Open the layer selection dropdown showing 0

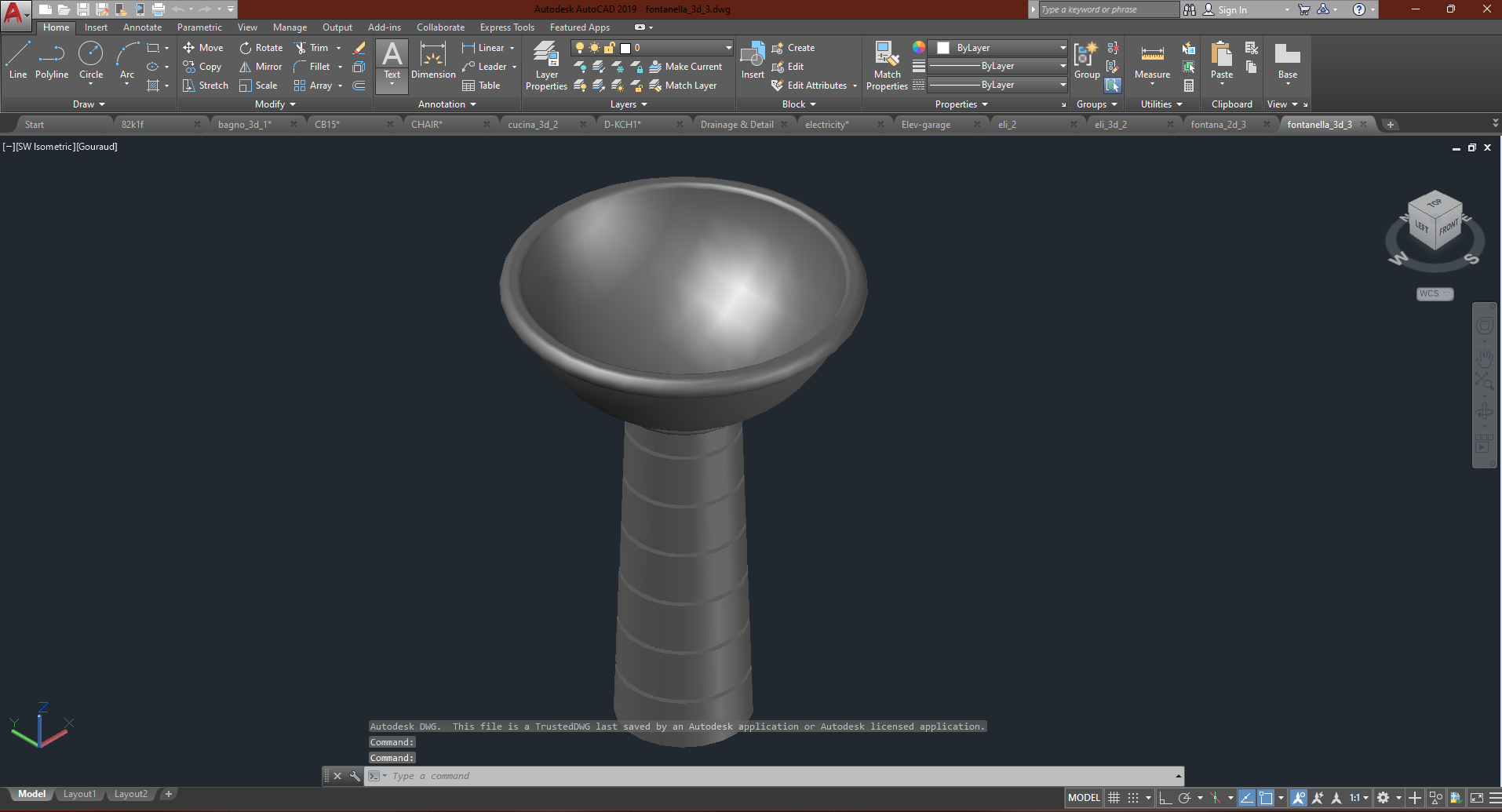tap(675, 48)
